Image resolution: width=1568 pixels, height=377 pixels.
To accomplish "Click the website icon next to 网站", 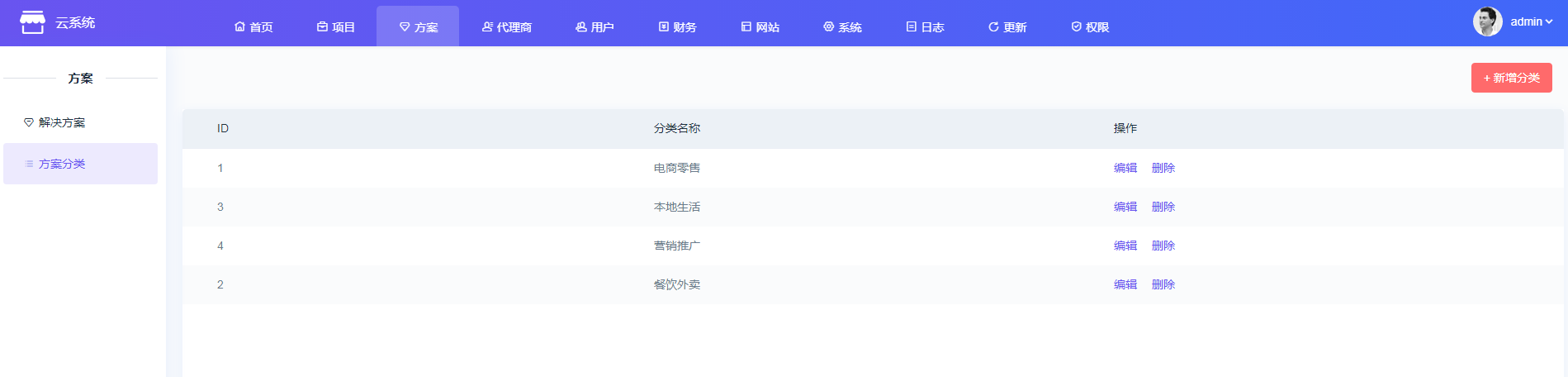I will [746, 26].
